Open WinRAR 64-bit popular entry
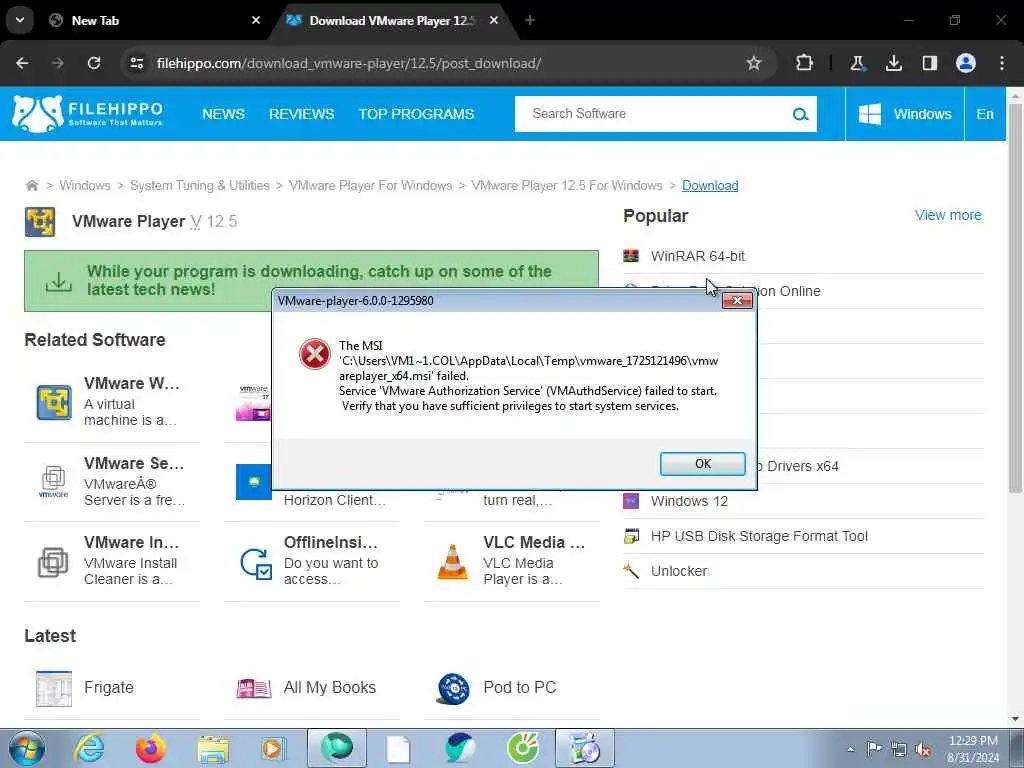 (x=697, y=256)
